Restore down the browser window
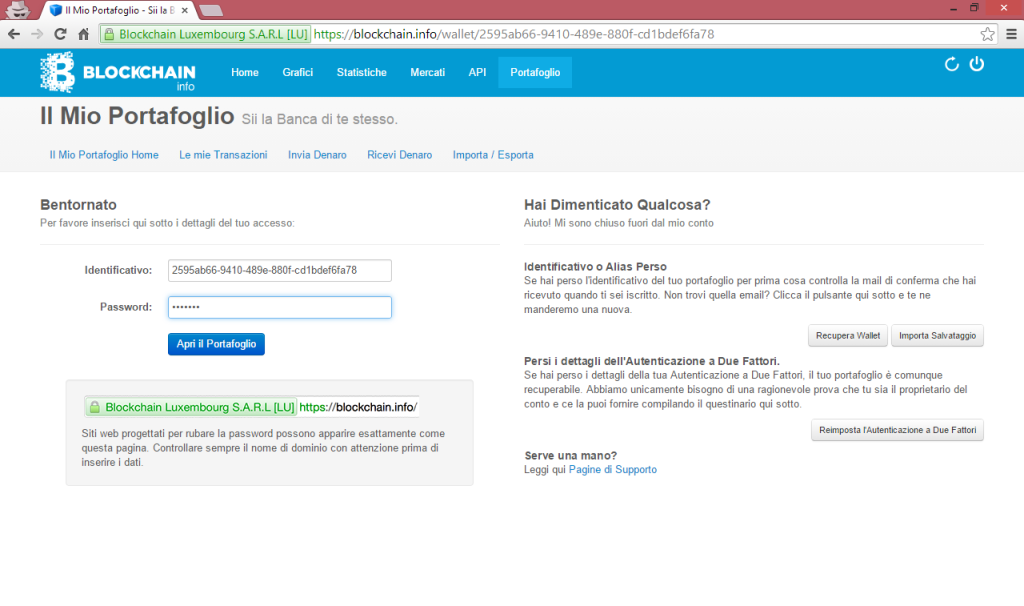 click(x=974, y=8)
